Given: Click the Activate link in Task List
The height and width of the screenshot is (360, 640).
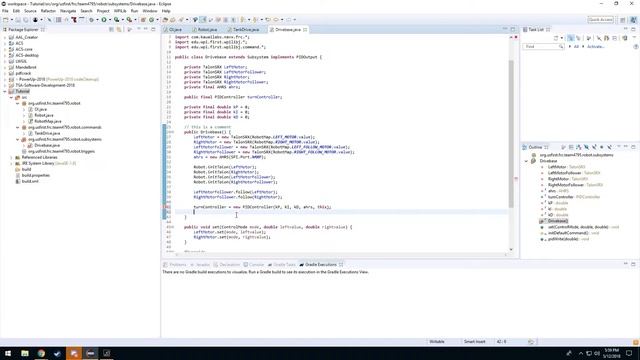Looking at the screenshot, I should click(x=595, y=47).
